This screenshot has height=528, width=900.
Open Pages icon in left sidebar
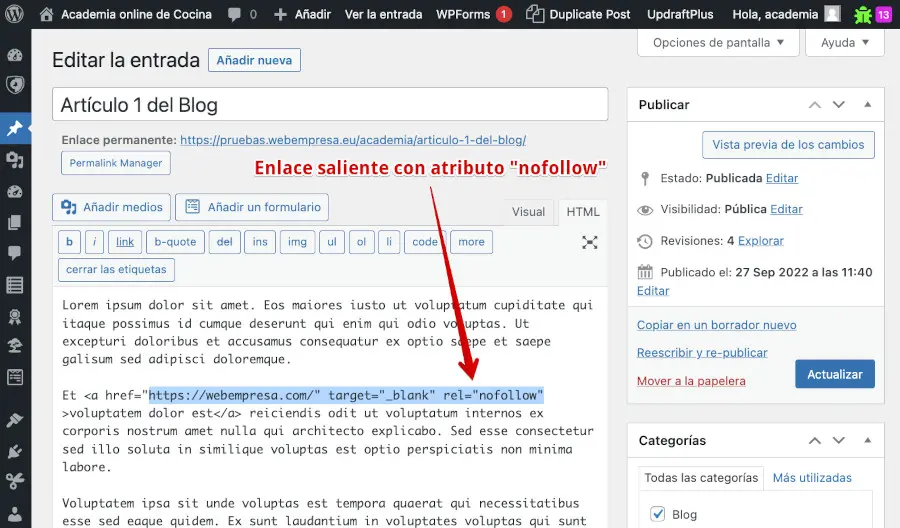pos(15,222)
